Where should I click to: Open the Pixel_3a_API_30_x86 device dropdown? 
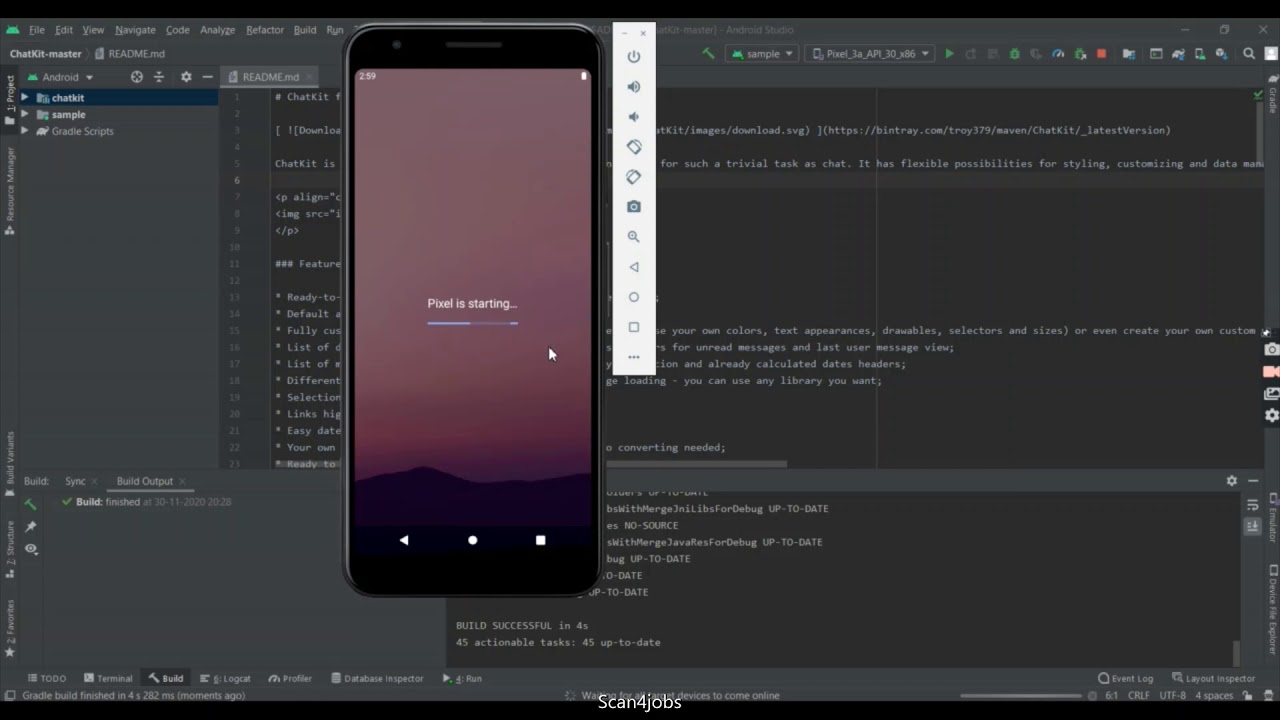(869, 54)
